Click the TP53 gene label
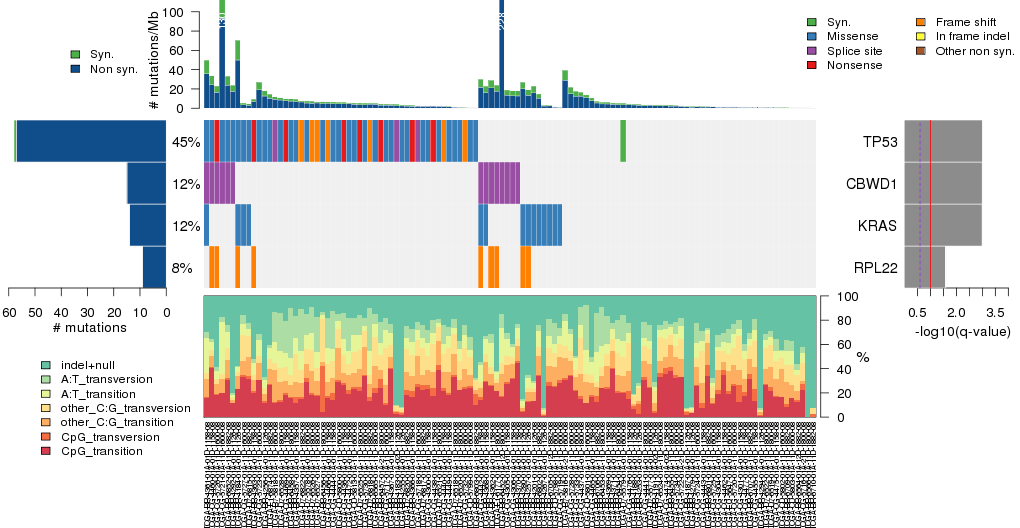The image size is (1020, 528). 878,142
